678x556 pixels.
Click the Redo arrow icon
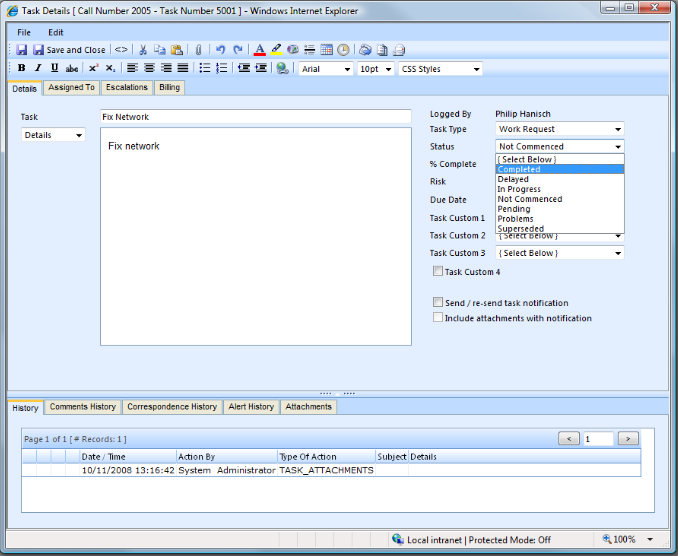pos(238,50)
